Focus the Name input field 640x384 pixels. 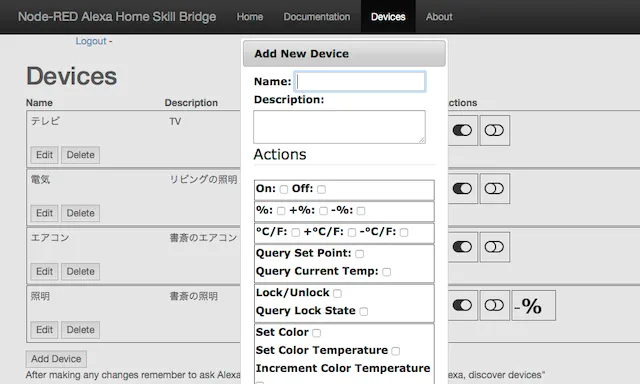coord(360,82)
